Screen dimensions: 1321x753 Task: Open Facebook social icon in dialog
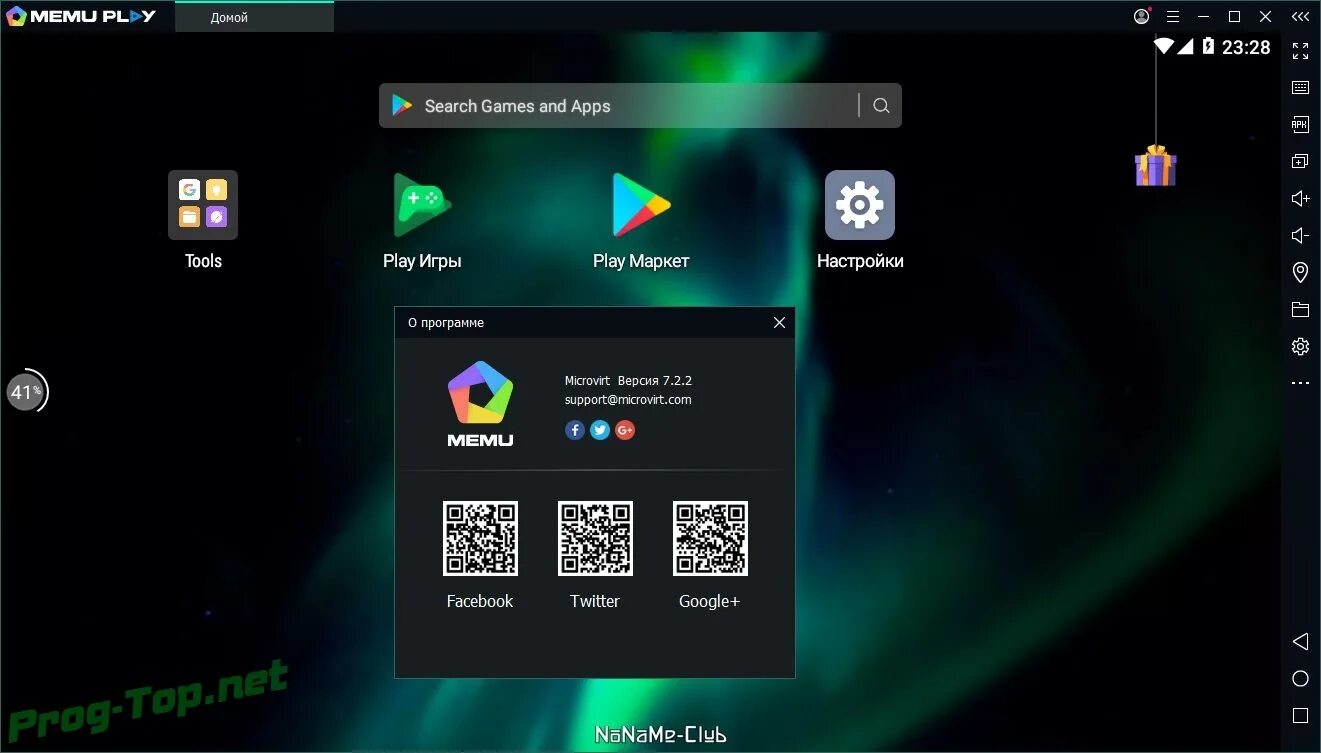(x=575, y=430)
